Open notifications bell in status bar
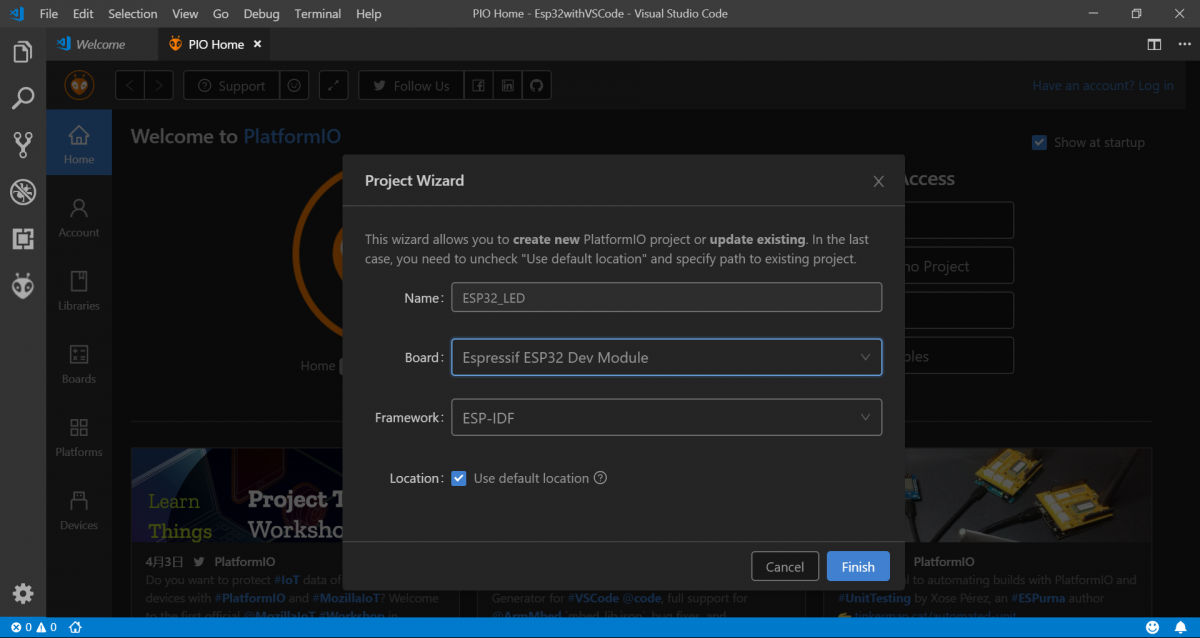Image resolution: width=1200 pixels, height=638 pixels. (1180, 627)
